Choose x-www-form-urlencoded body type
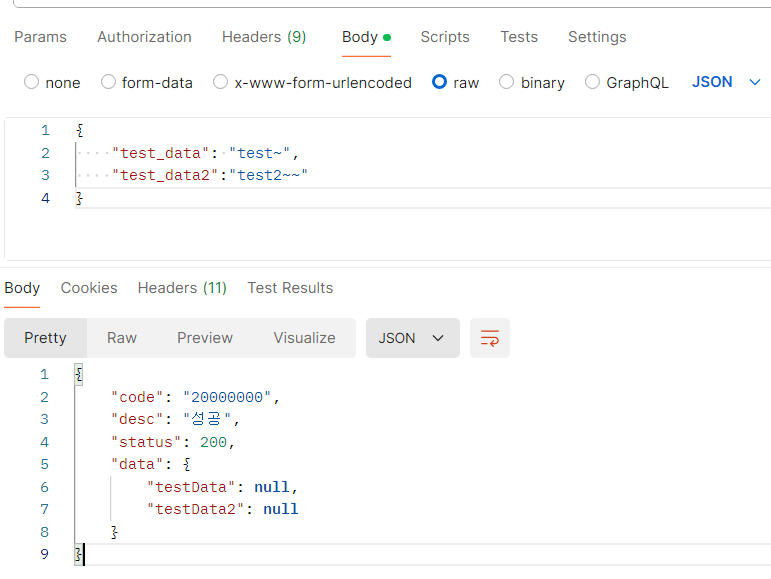The height and width of the screenshot is (579, 771). click(x=220, y=82)
